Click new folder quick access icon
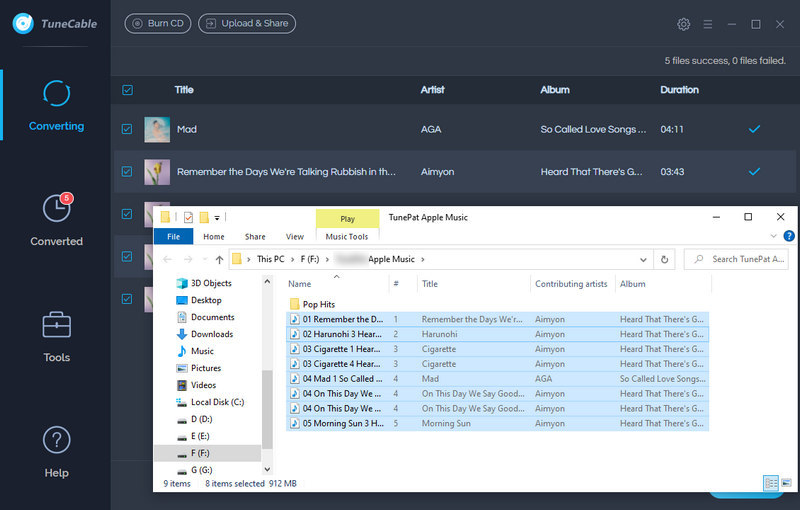This screenshot has height=510, width=800. pos(204,218)
